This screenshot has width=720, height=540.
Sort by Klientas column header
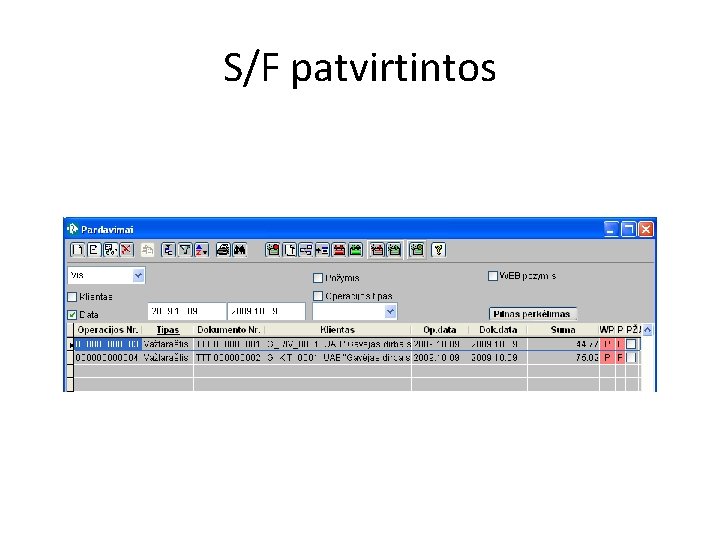pyautogui.click(x=338, y=330)
